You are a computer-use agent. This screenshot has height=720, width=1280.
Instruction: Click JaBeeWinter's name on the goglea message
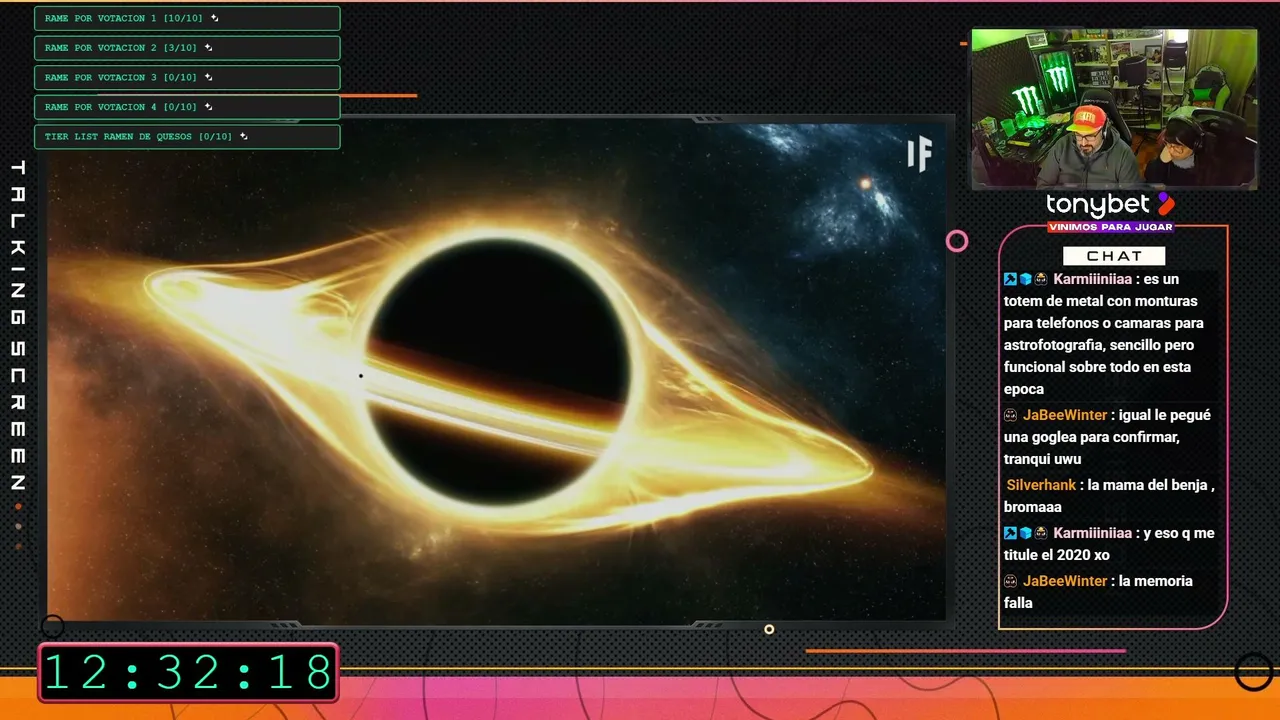(1065, 415)
